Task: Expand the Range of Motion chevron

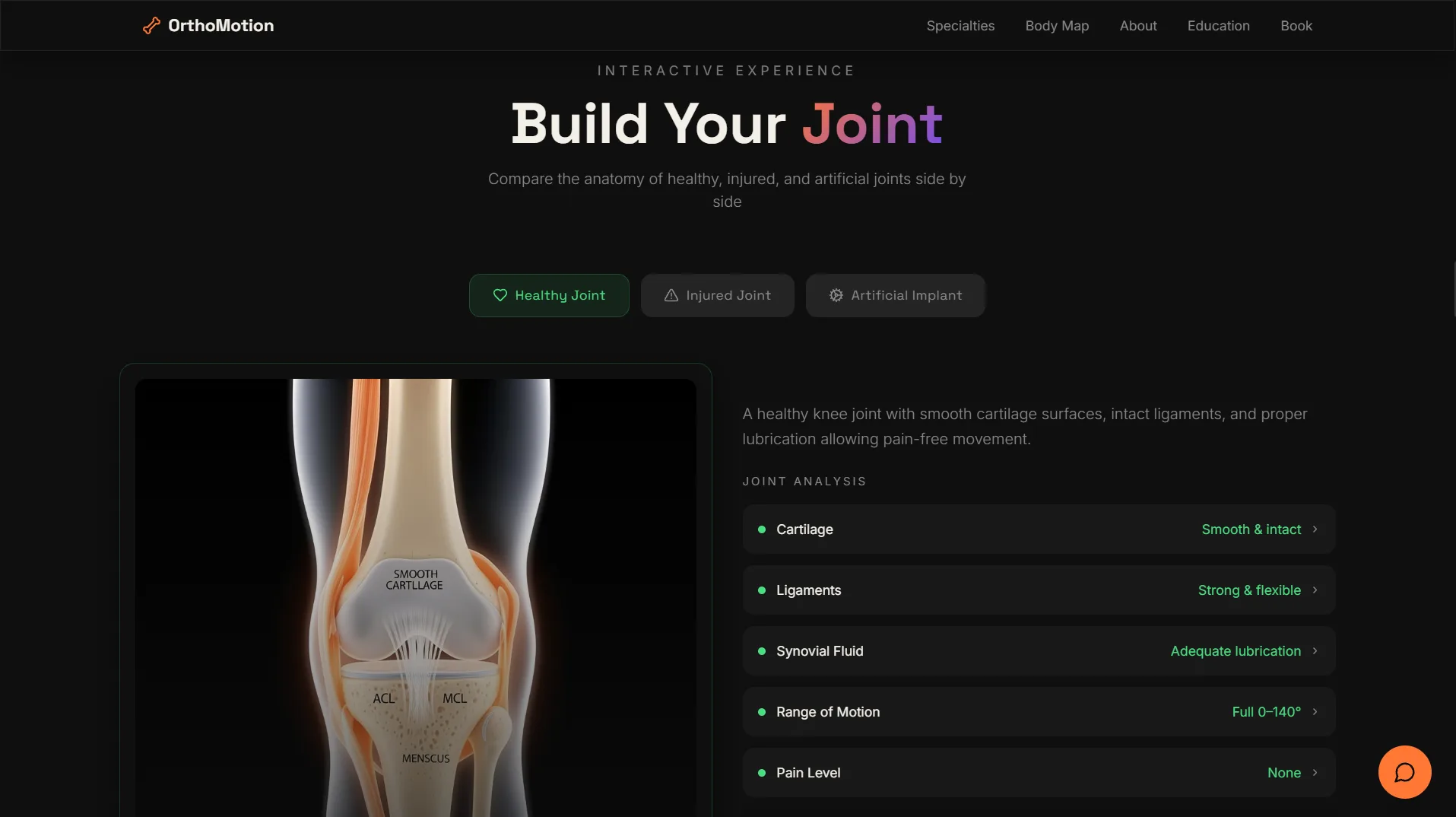Action: pyautogui.click(x=1315, y=711)
